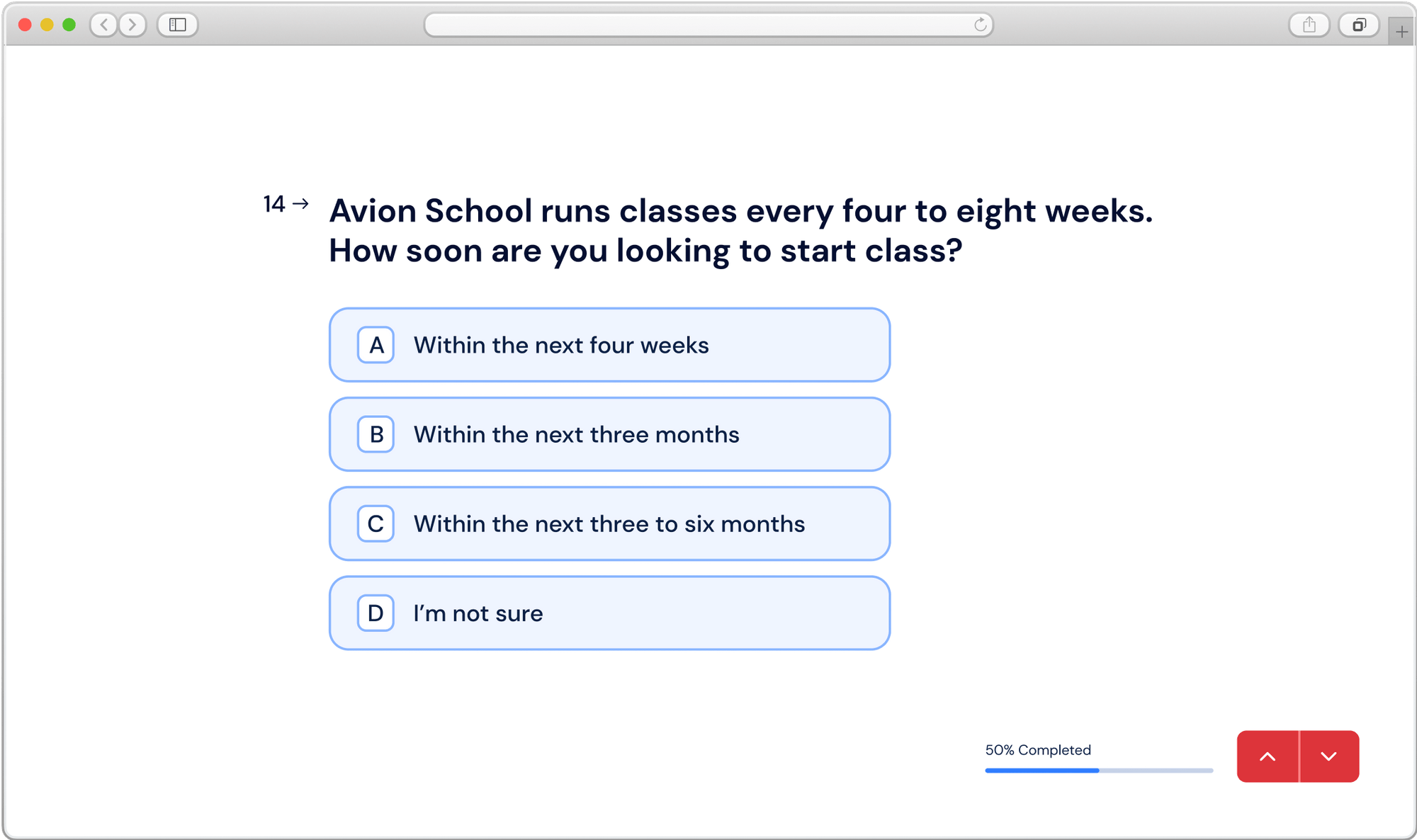The height and width of the screenshot is (840, 1417).
Task: Click the share icon in the toolbar
Action: (x=1308, y=25)
